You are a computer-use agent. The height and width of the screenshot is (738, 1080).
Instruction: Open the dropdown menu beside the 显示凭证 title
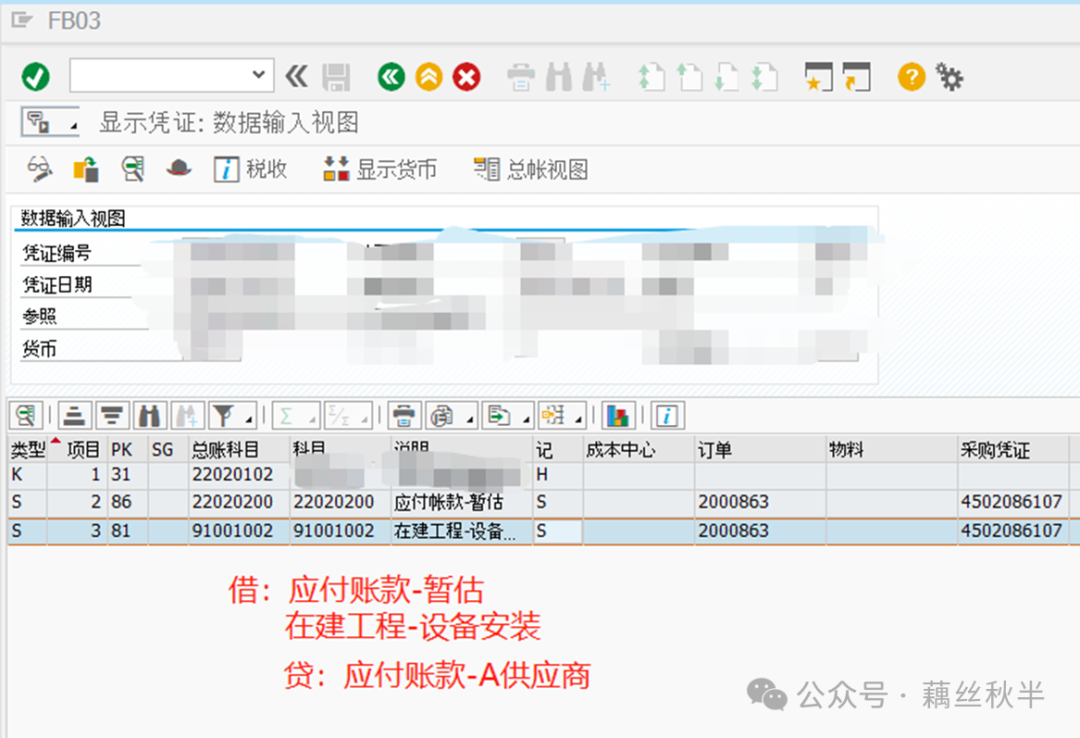pos(50,123)
